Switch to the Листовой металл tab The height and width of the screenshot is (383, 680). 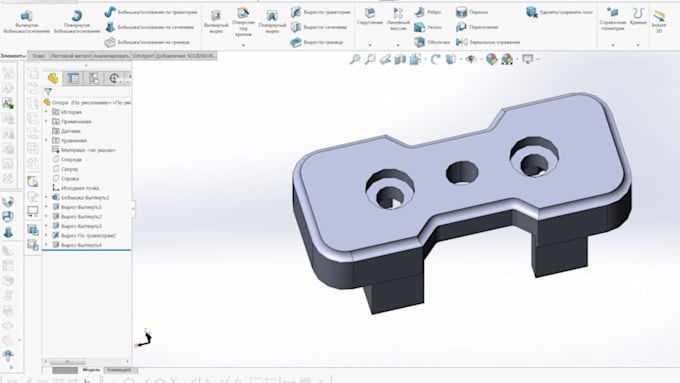pos(71,56)
